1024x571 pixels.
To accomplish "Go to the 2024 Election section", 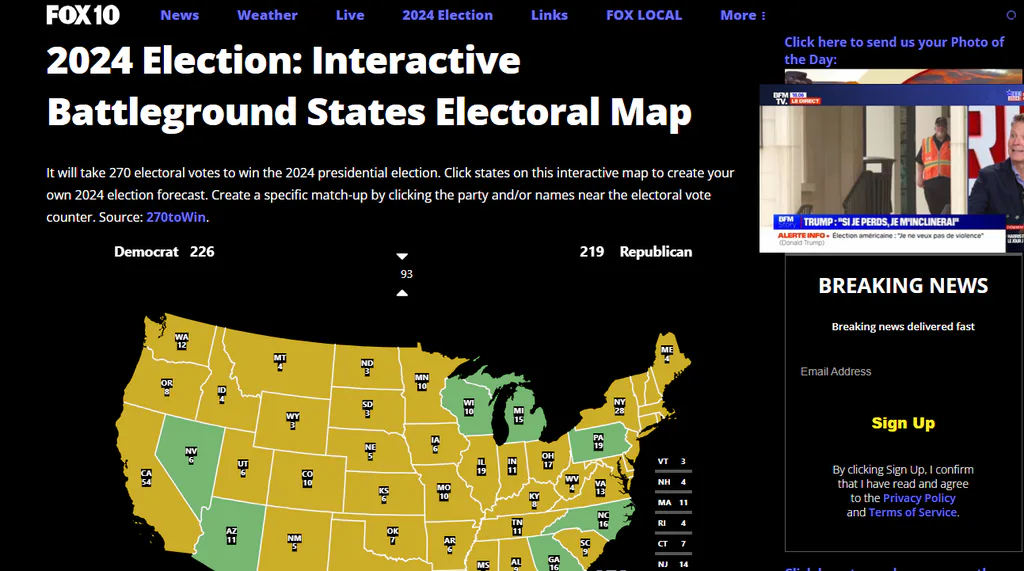I will [447, 15].
